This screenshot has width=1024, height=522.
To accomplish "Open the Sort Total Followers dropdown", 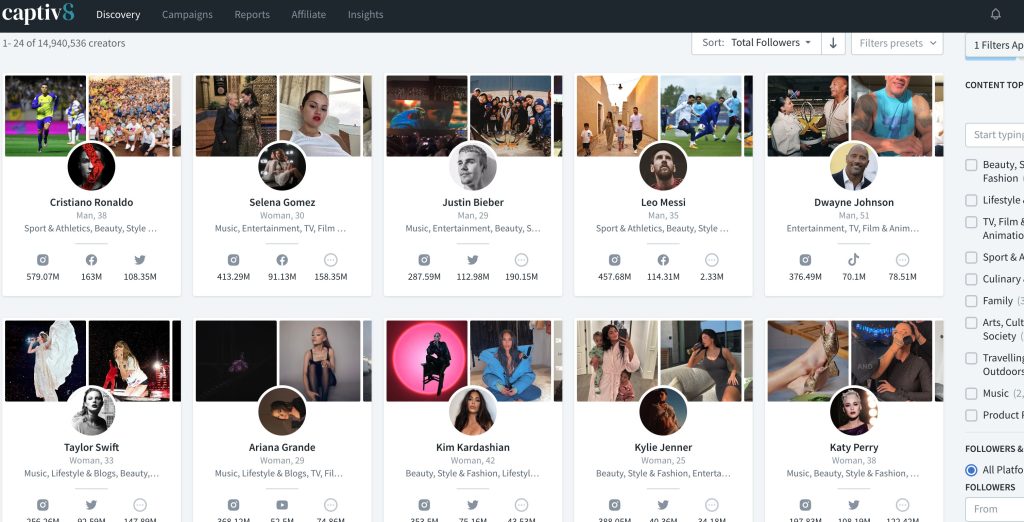I will coord(756,43).
